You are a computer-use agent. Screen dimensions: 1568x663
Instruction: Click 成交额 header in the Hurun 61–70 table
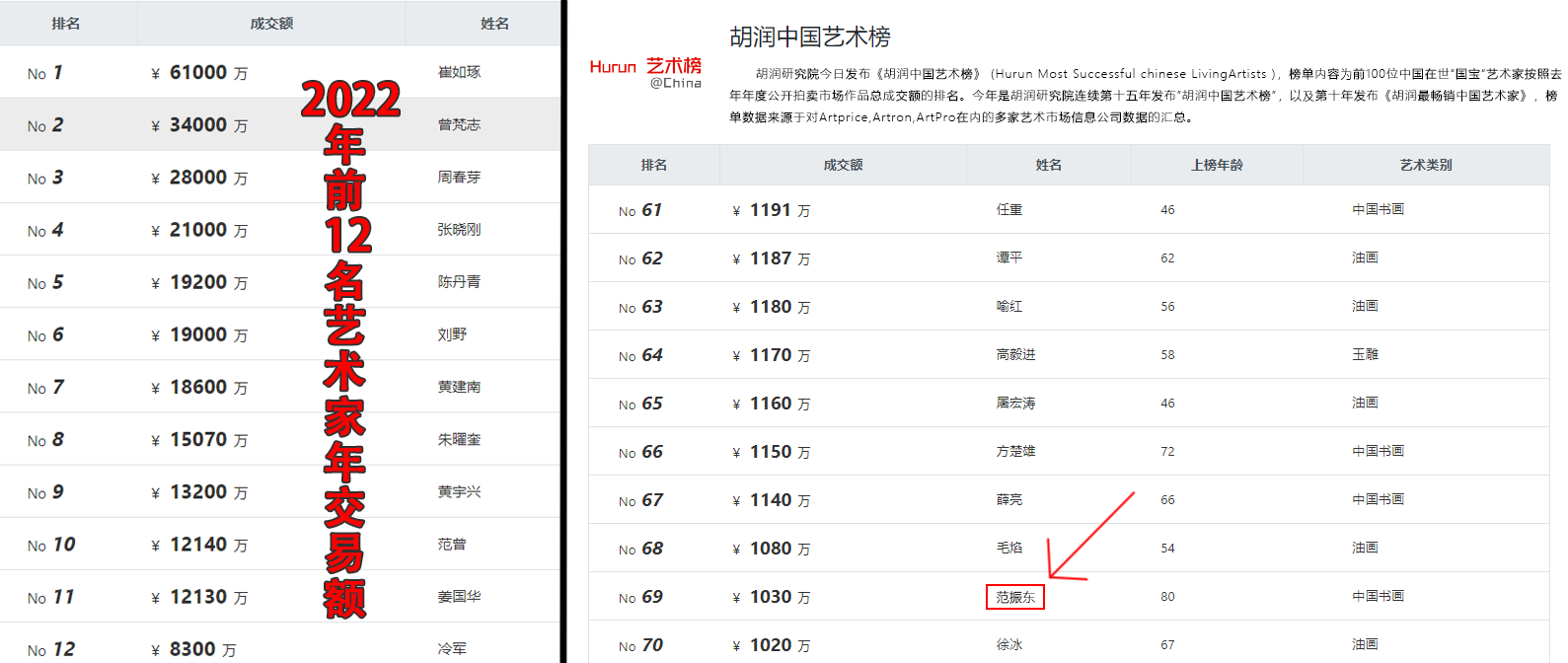tap(844, 165)
